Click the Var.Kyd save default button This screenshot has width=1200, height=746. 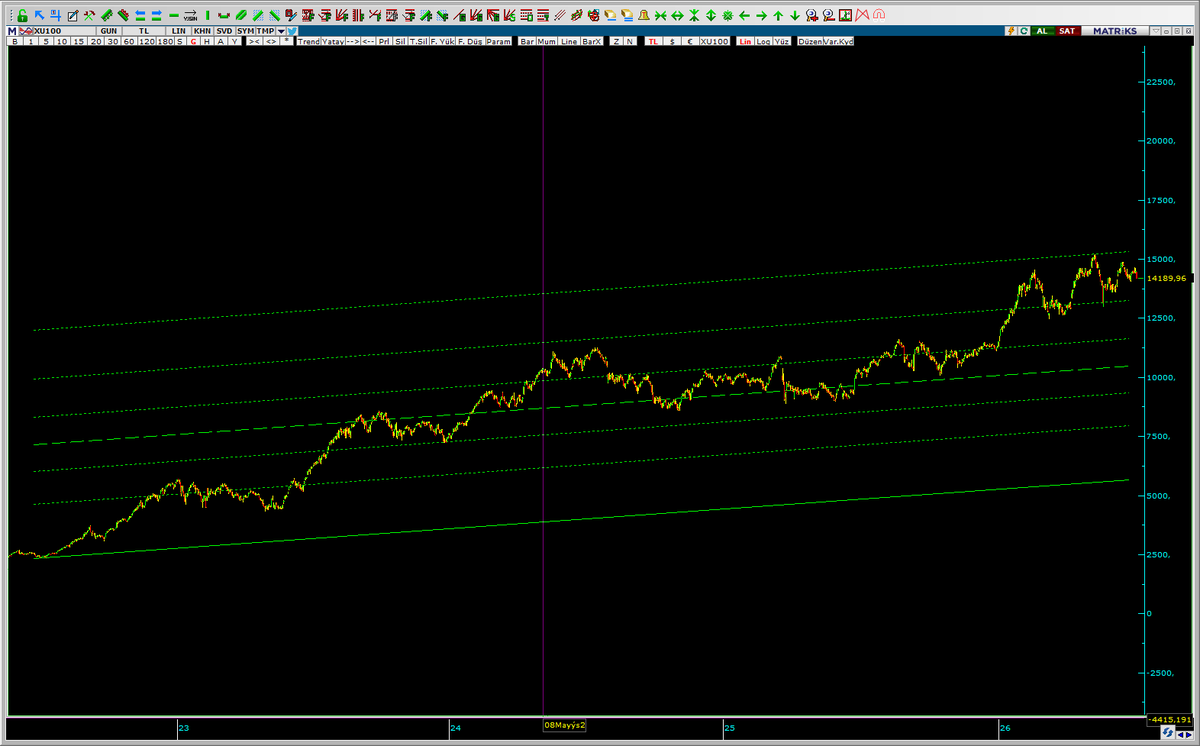(x=839, y=42)
